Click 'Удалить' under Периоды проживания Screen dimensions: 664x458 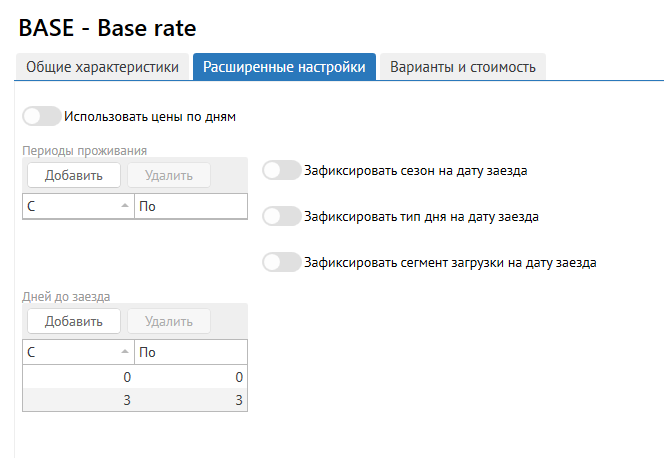pos(168,175)
